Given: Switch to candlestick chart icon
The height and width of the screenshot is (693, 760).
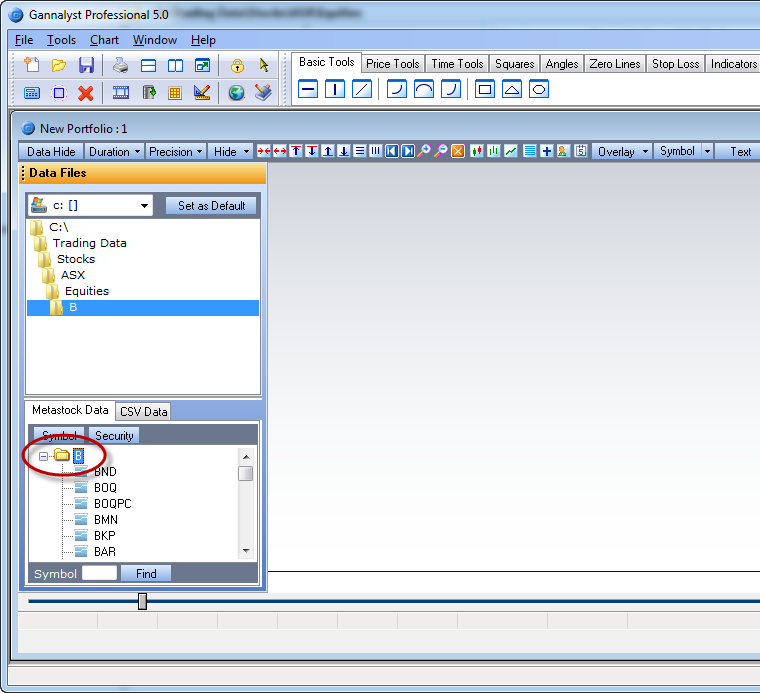Looking at the screenshot, I should coord(477,151).
